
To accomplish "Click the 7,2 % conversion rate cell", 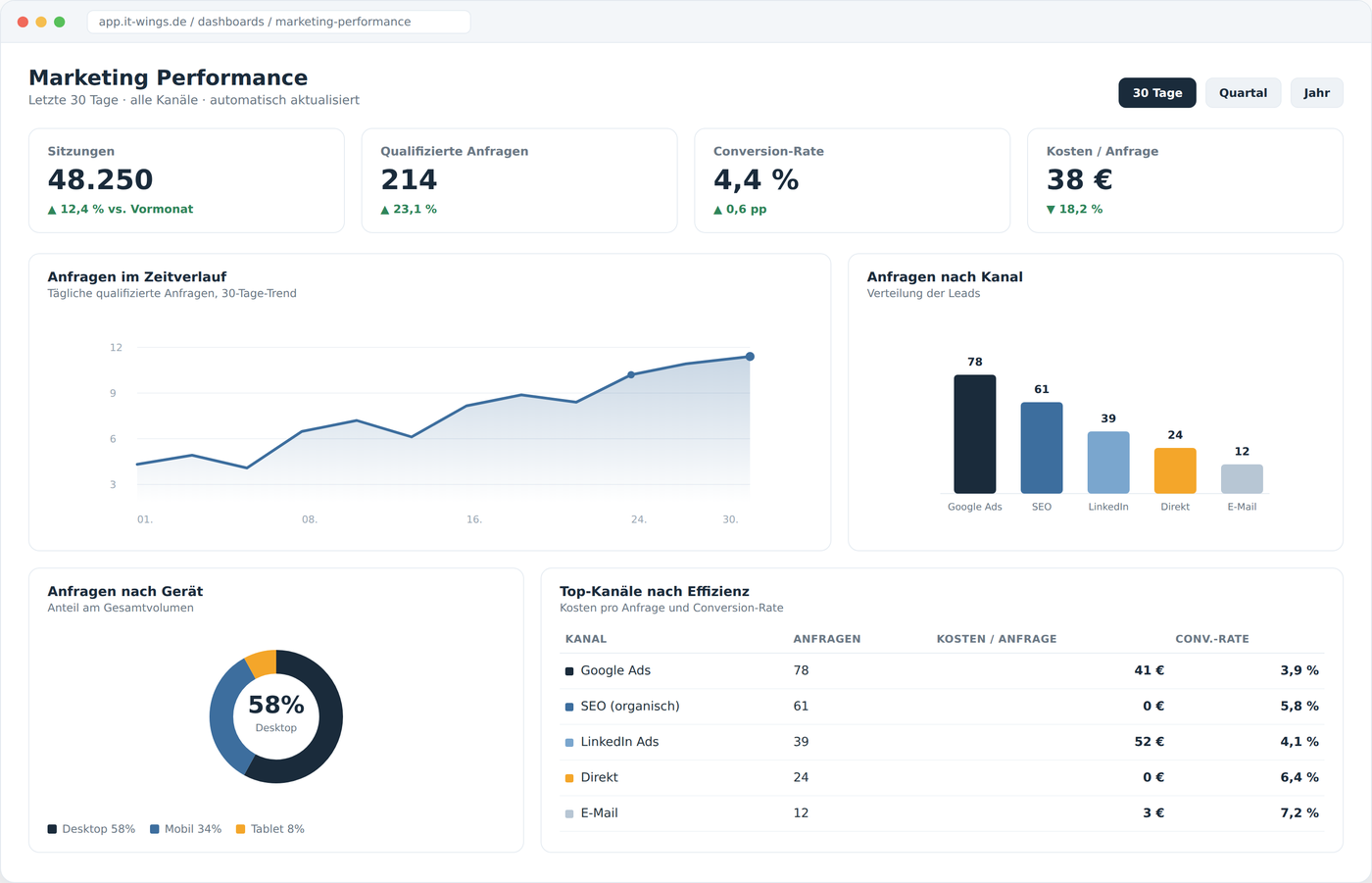I will click(1299, 812).
